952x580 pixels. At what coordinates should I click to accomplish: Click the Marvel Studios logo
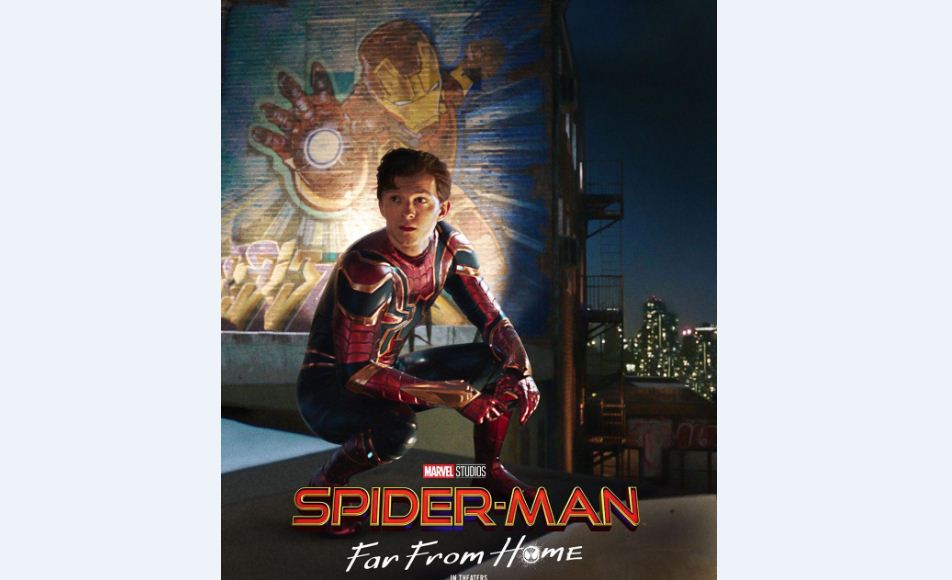click(455, 471)
